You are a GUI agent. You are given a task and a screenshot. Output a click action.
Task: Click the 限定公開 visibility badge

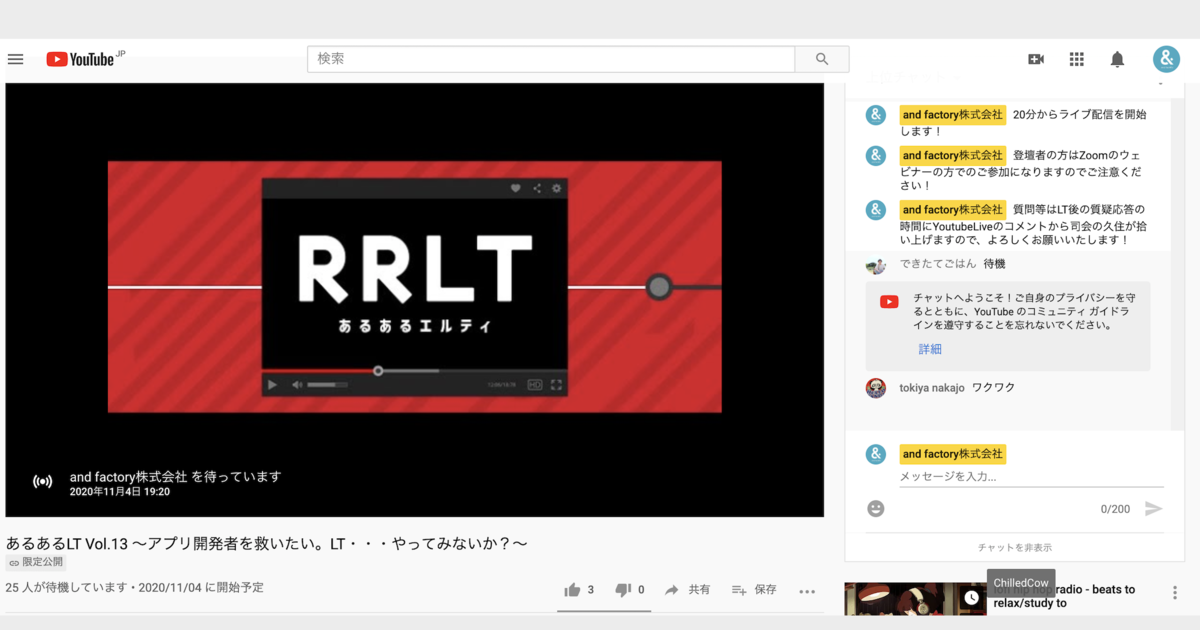coord(34,563)
